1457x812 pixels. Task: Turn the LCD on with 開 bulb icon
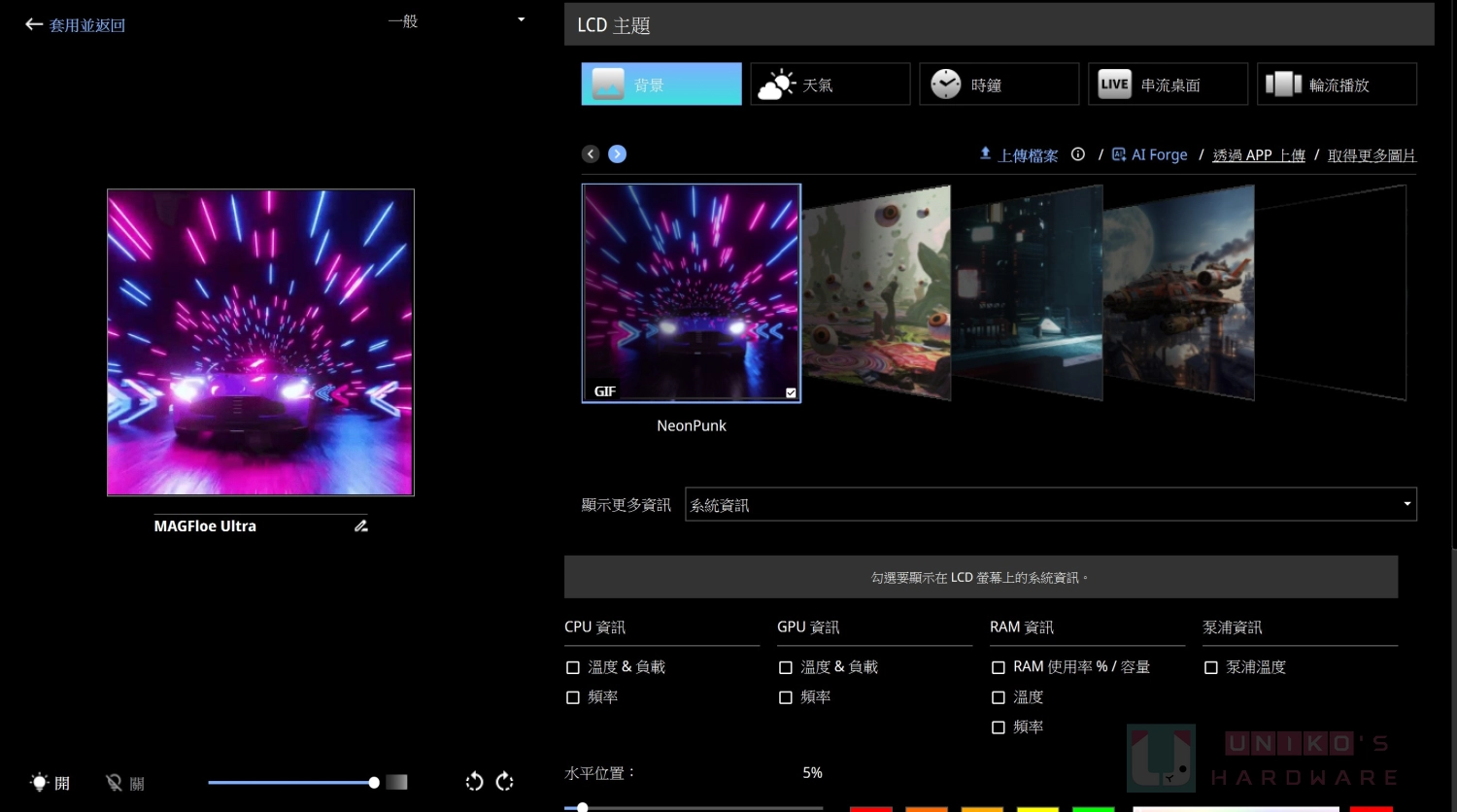(x=50, y=783)
